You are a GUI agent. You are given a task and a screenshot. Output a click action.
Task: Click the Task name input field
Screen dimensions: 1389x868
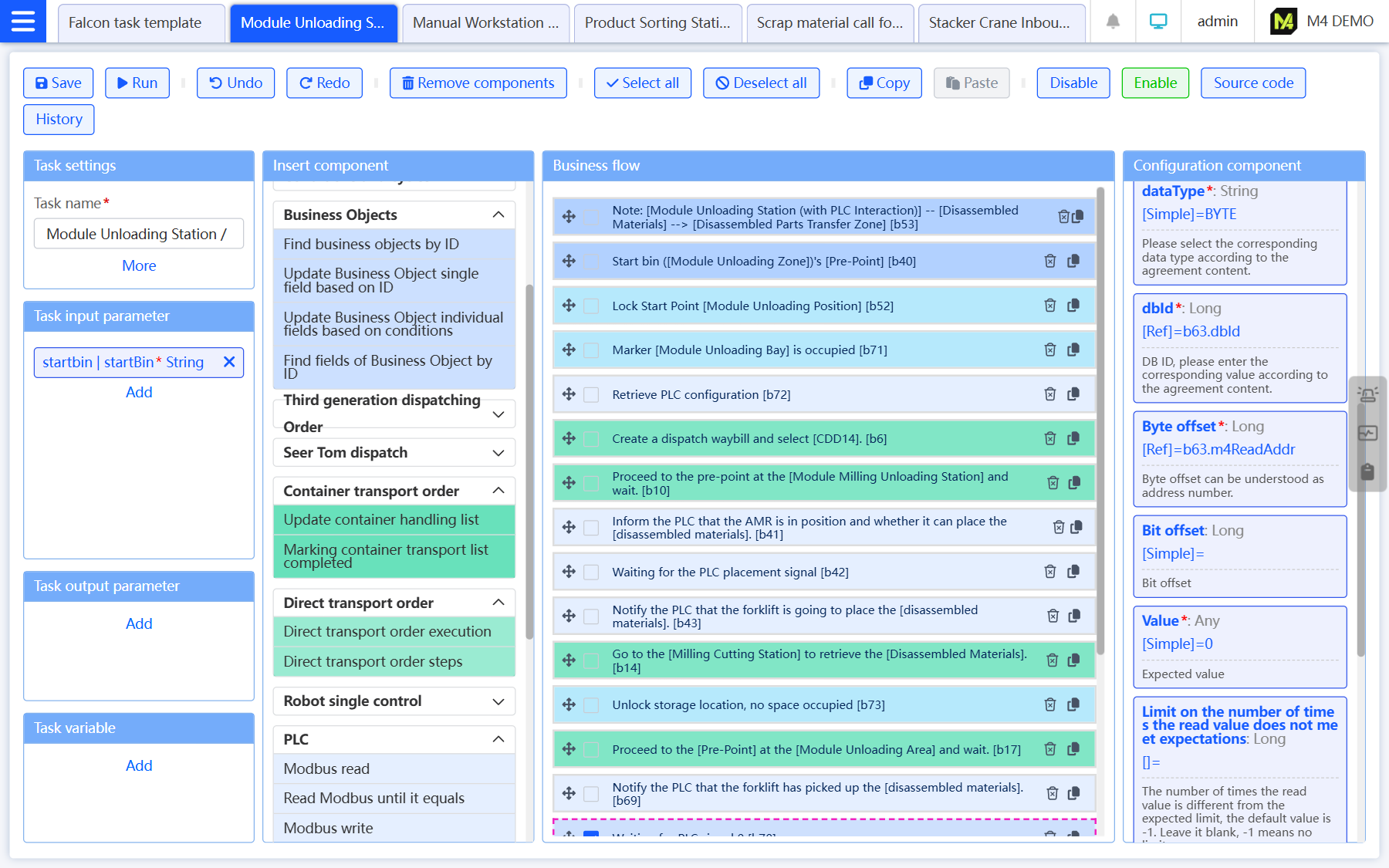[x=139, y=234]
